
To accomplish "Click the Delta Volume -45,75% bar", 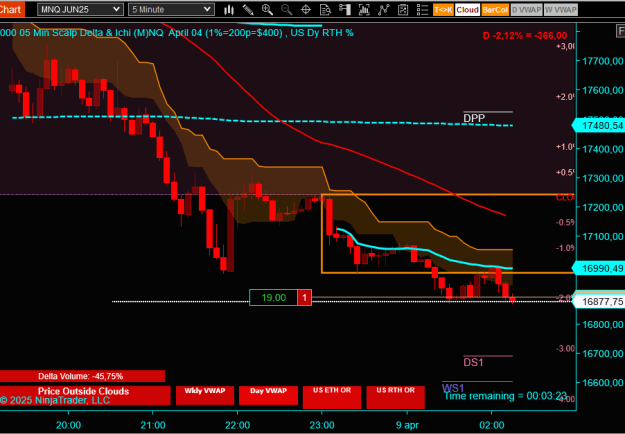I will pos(82,376).
